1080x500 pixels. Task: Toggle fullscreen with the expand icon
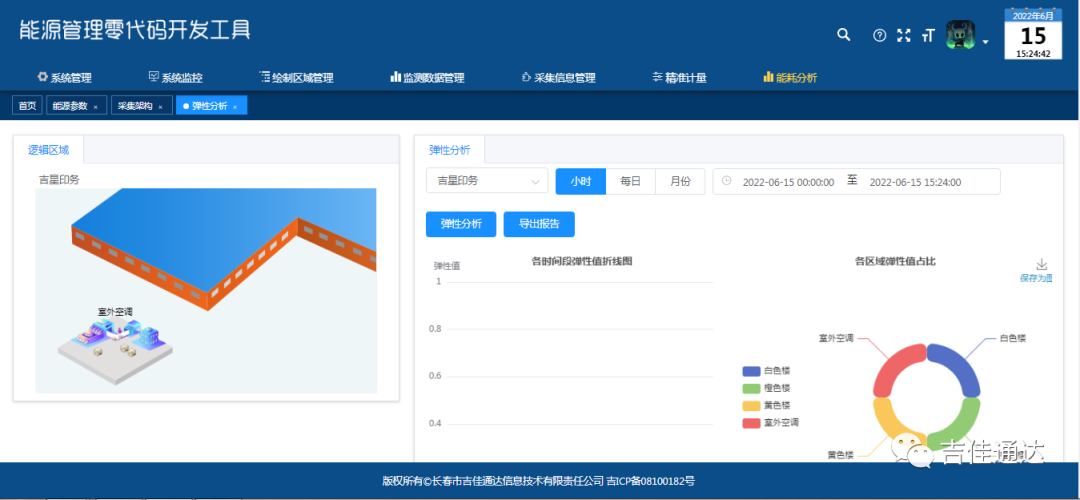903,35
